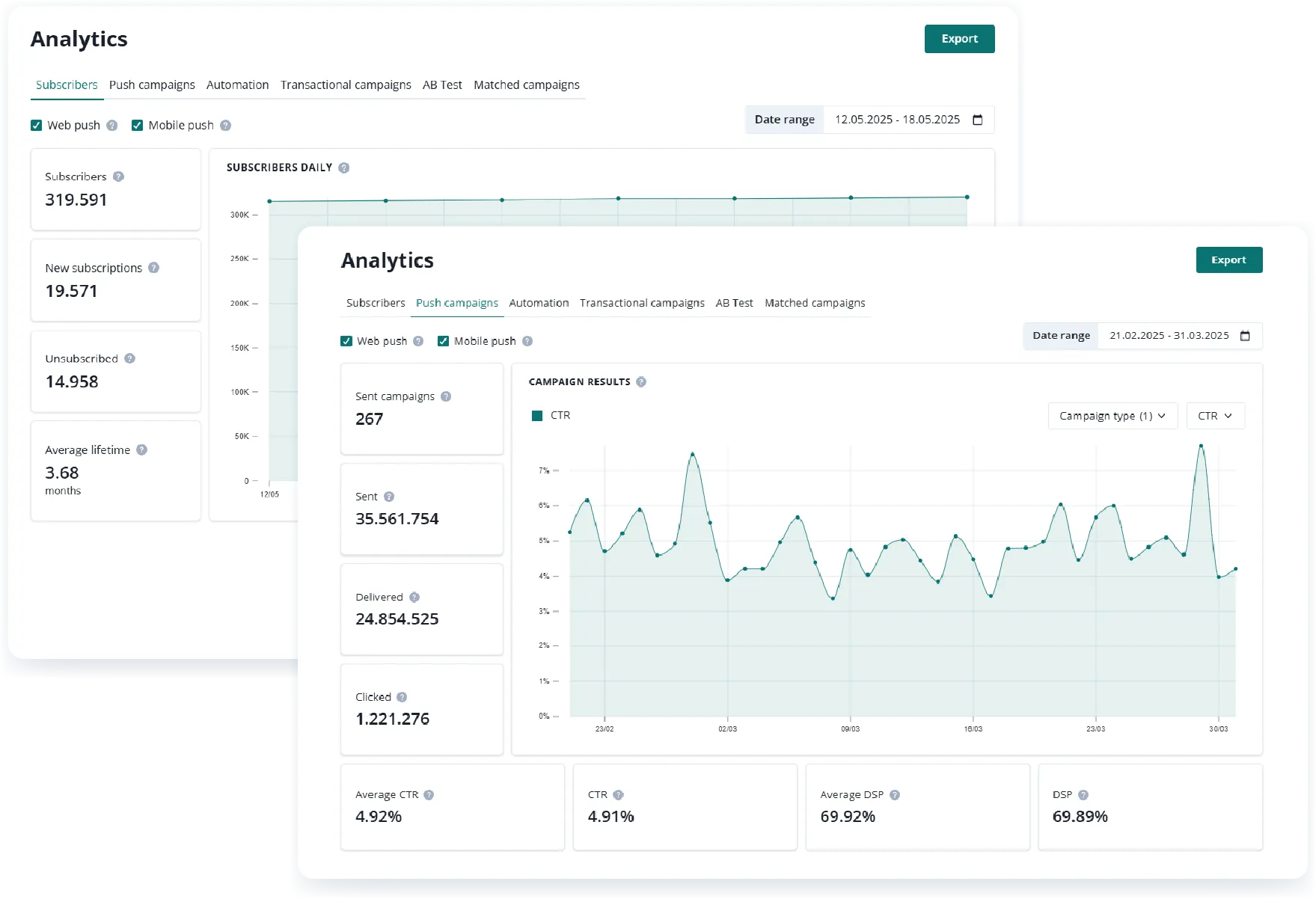Click help icon beside DSP card
The image size is (1316, 899).
(x=1083, y=795)
